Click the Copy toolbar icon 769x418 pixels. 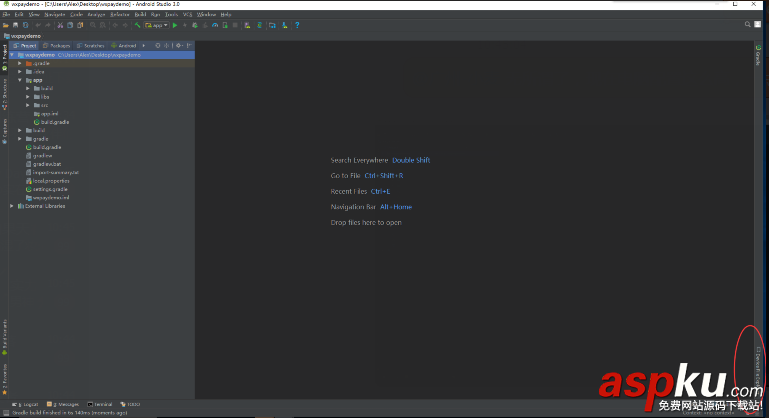click(70, 25)
